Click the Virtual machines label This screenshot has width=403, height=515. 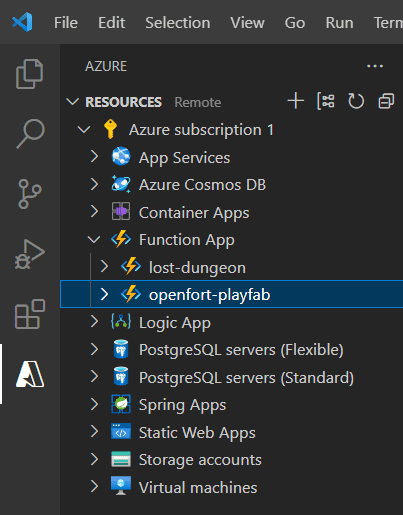pos(198,487)
